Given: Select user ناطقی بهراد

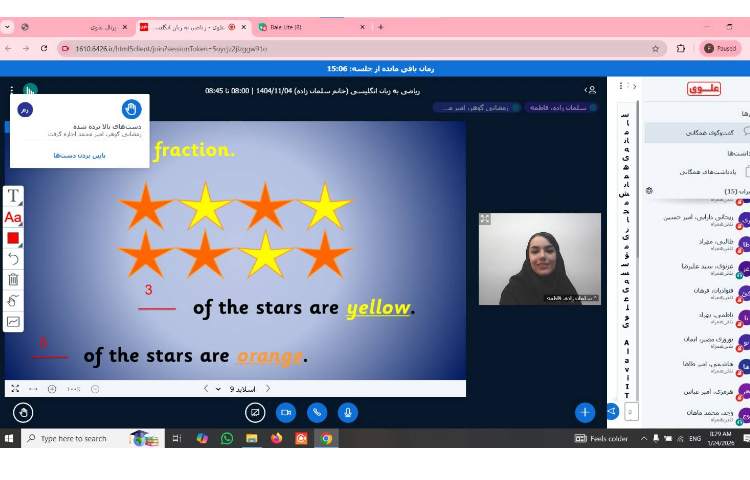Looking at the screenshot, I should pos(697,317).
